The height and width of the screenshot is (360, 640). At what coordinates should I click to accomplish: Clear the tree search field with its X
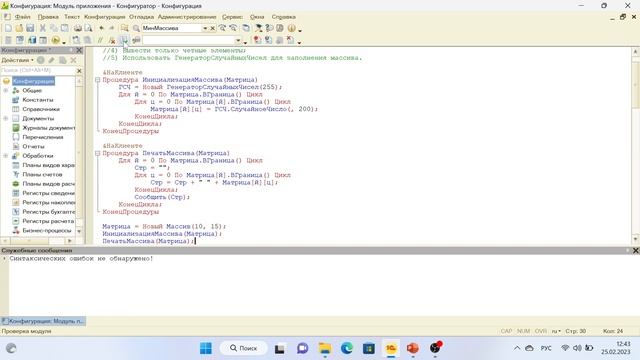[79, 71]
